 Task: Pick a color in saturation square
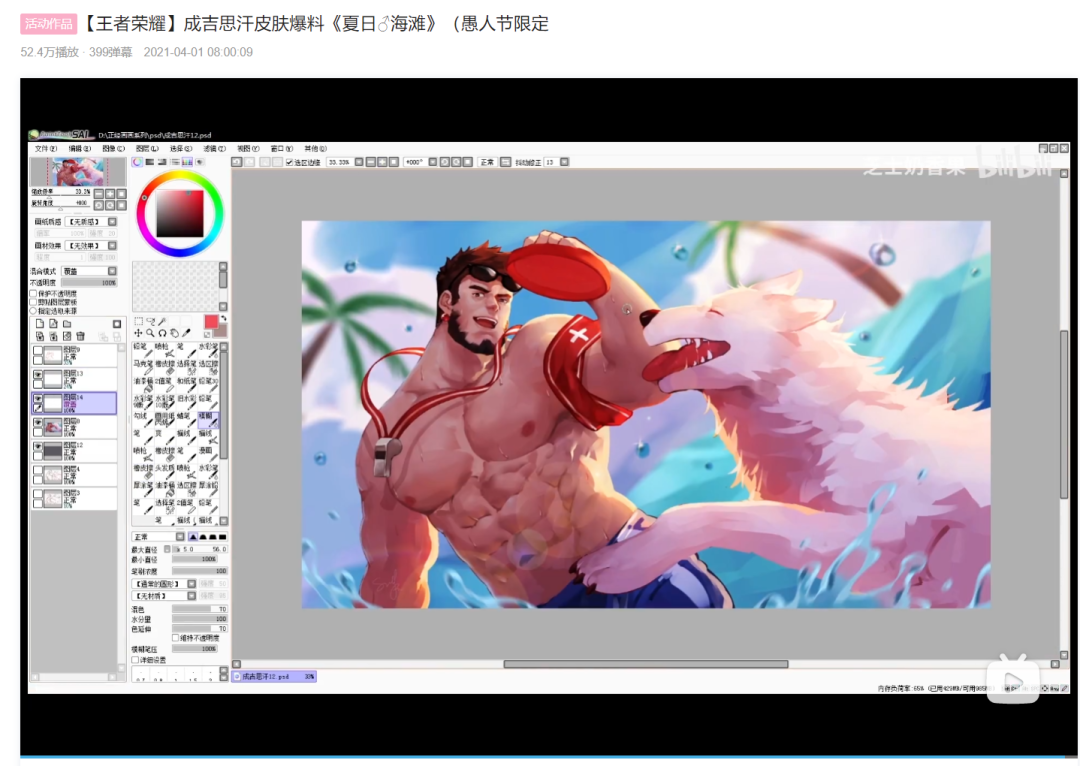tap(180, 214)
